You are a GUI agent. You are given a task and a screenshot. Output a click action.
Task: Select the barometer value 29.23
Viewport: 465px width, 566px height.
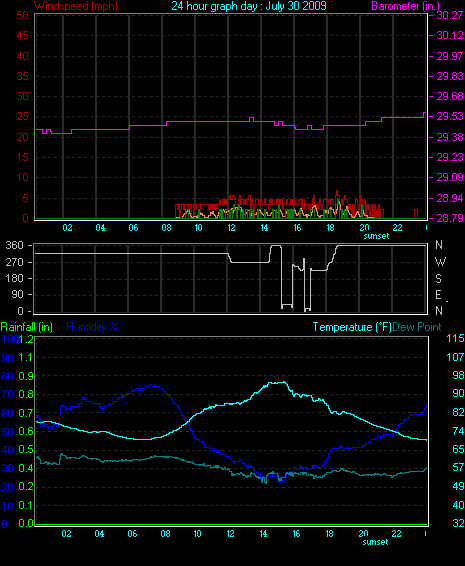[450, 157]
